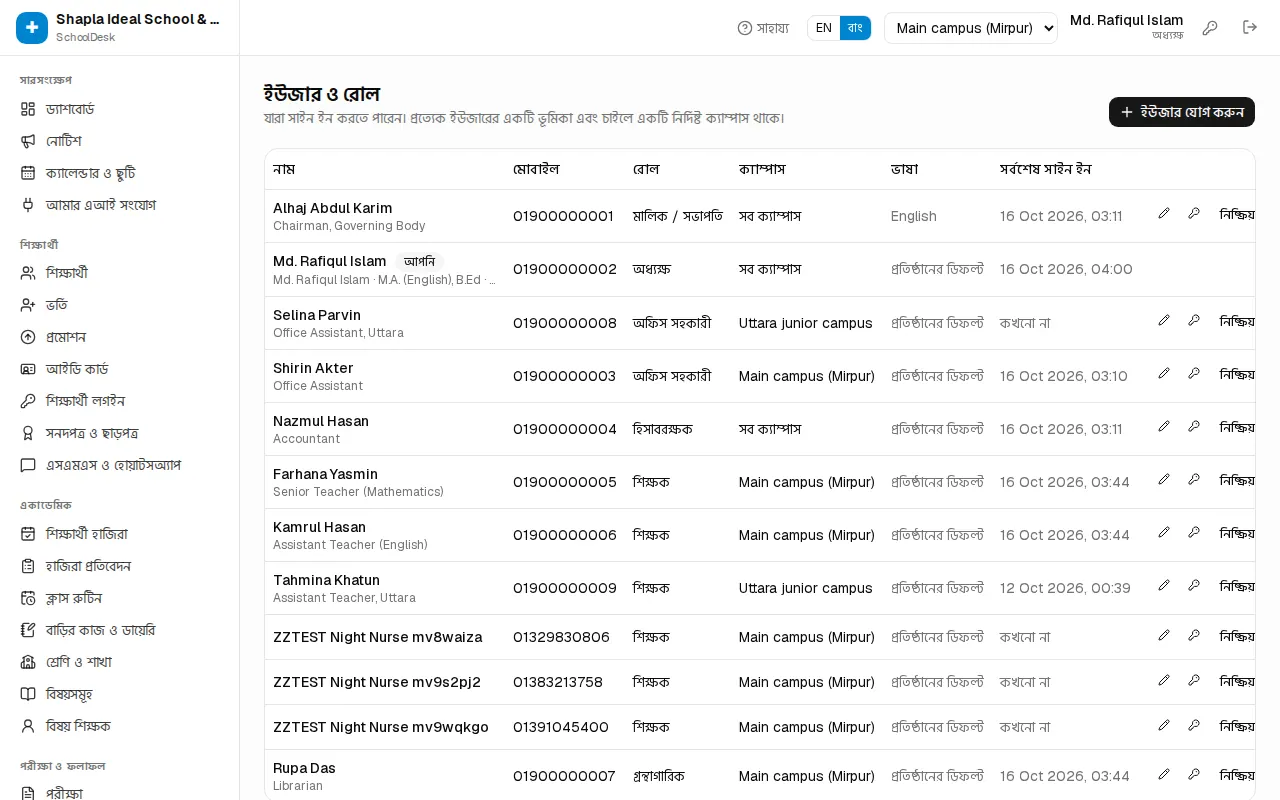1280x800 pixels.
Task: Click the ইউজার যোগ করুন button
Action: (1182, 112)
